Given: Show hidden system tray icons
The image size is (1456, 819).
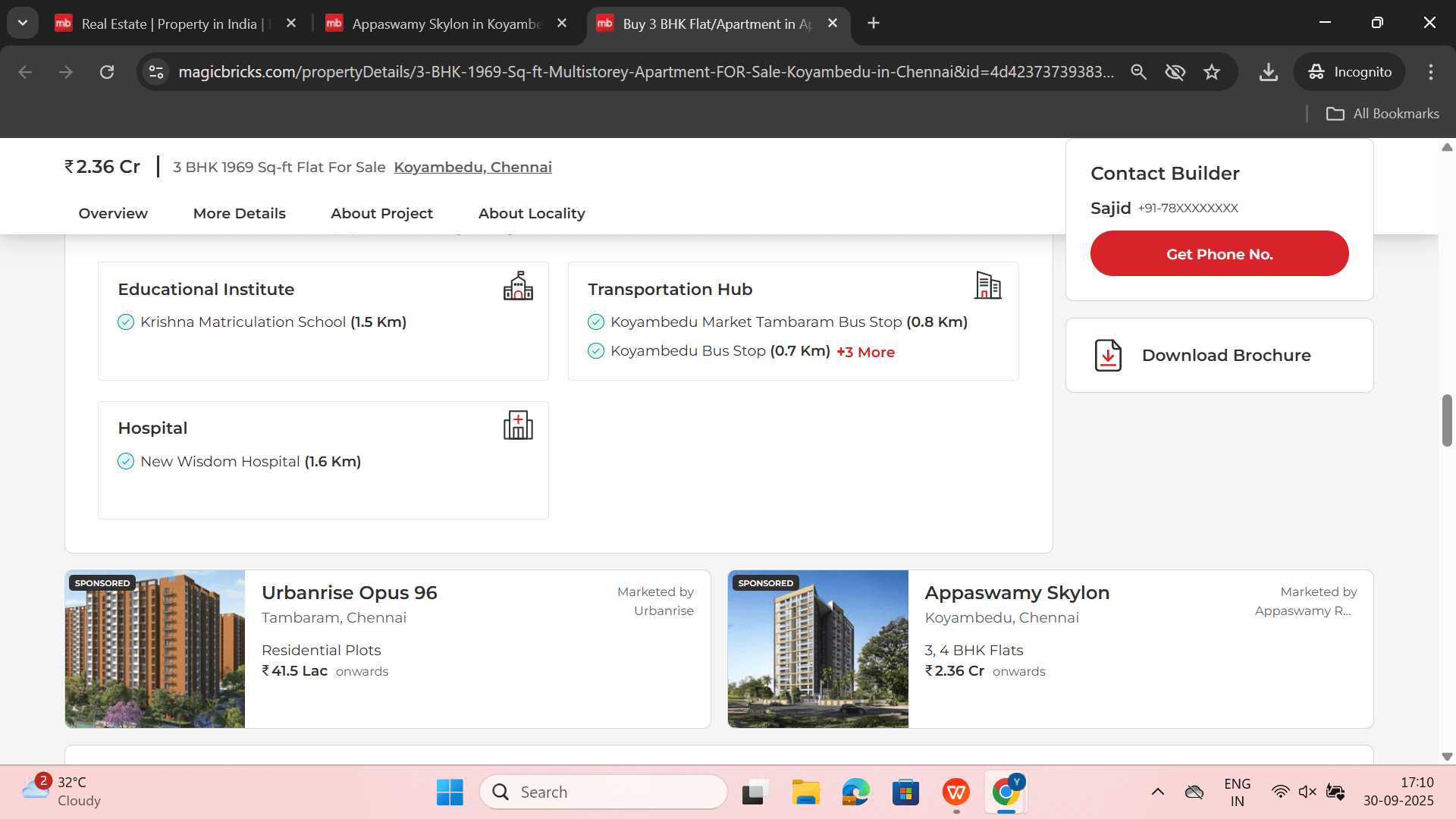Looking at the screenshot, I should (1157, 792).
